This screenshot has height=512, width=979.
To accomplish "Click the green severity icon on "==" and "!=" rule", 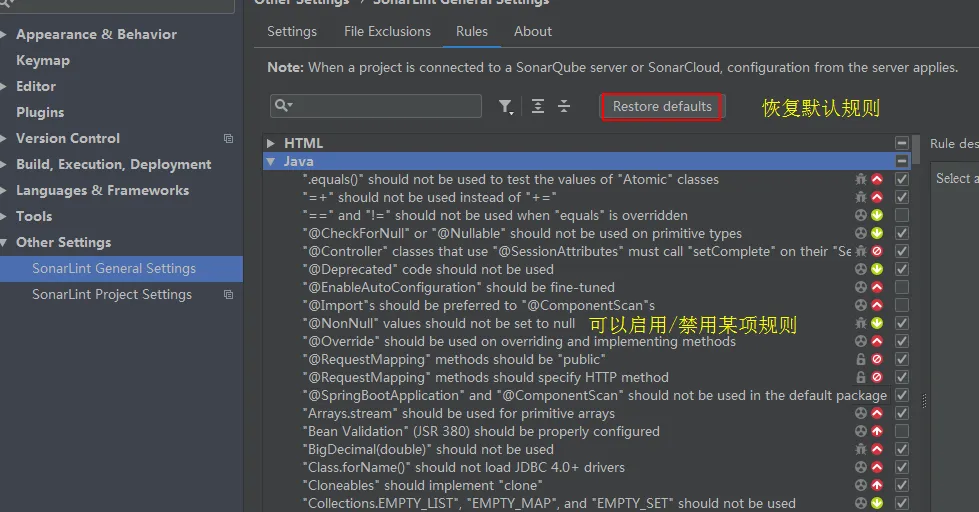I will tap(877, 215).
